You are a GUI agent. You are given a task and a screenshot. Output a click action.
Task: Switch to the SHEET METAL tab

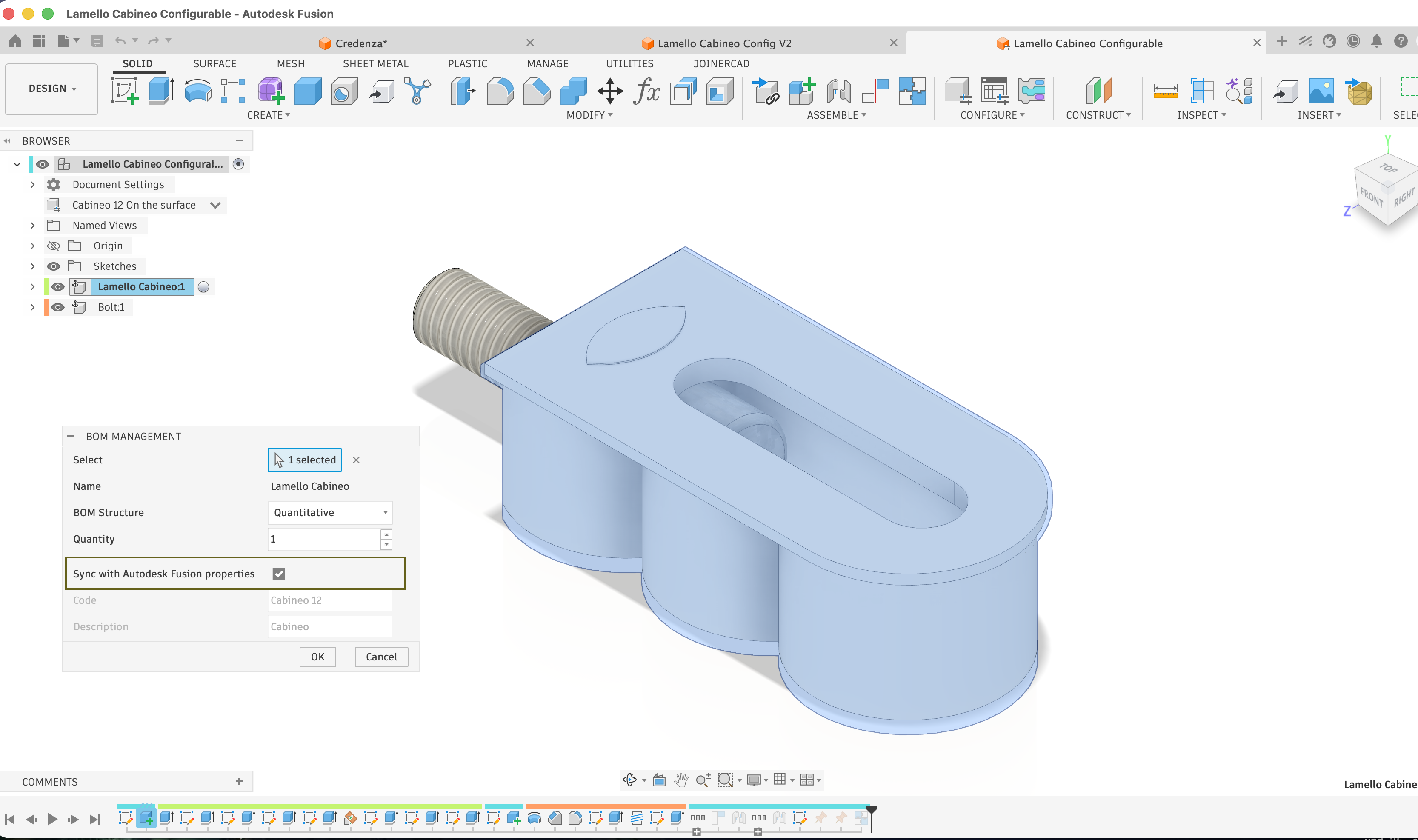(x=375, y=64)
